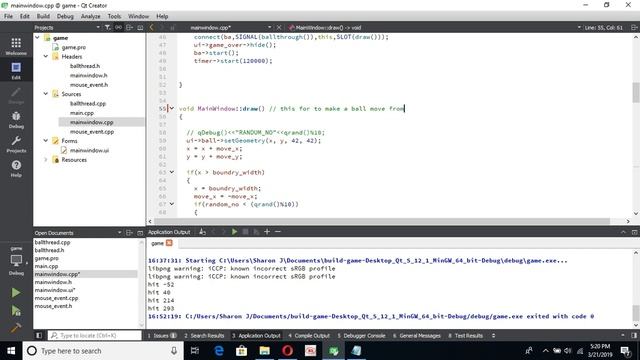640x360 pixels.
Task: Filter the project tree
Action: coord(107,27)
